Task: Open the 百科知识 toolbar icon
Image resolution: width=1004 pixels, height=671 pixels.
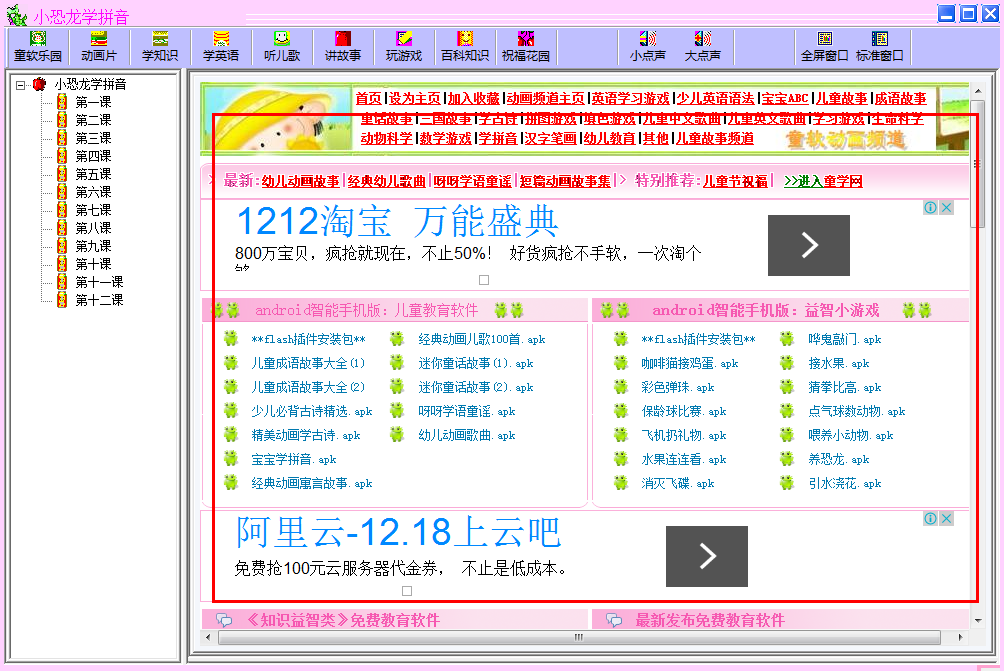Action: [x=465, y=47]
